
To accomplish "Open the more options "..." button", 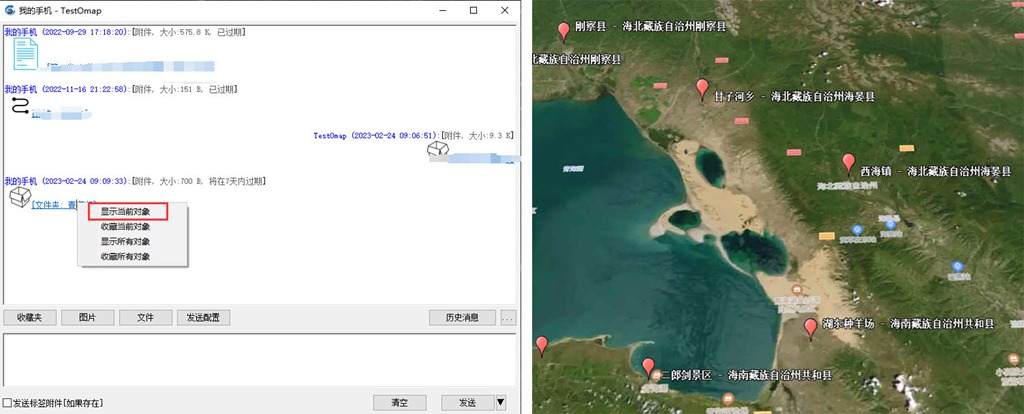I will [508, 318].
